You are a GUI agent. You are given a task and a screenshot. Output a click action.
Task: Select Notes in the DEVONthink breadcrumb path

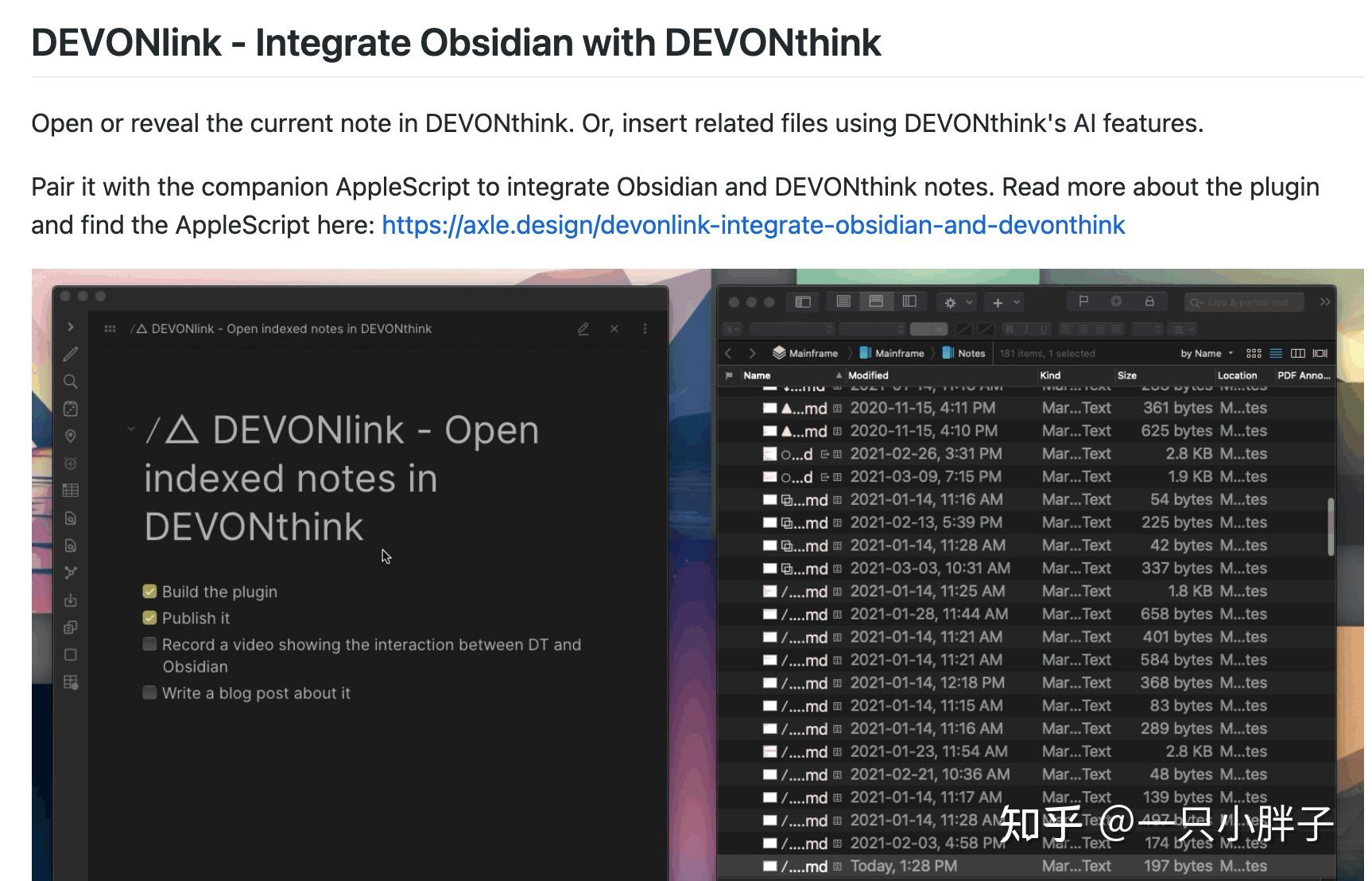point(972,353)
